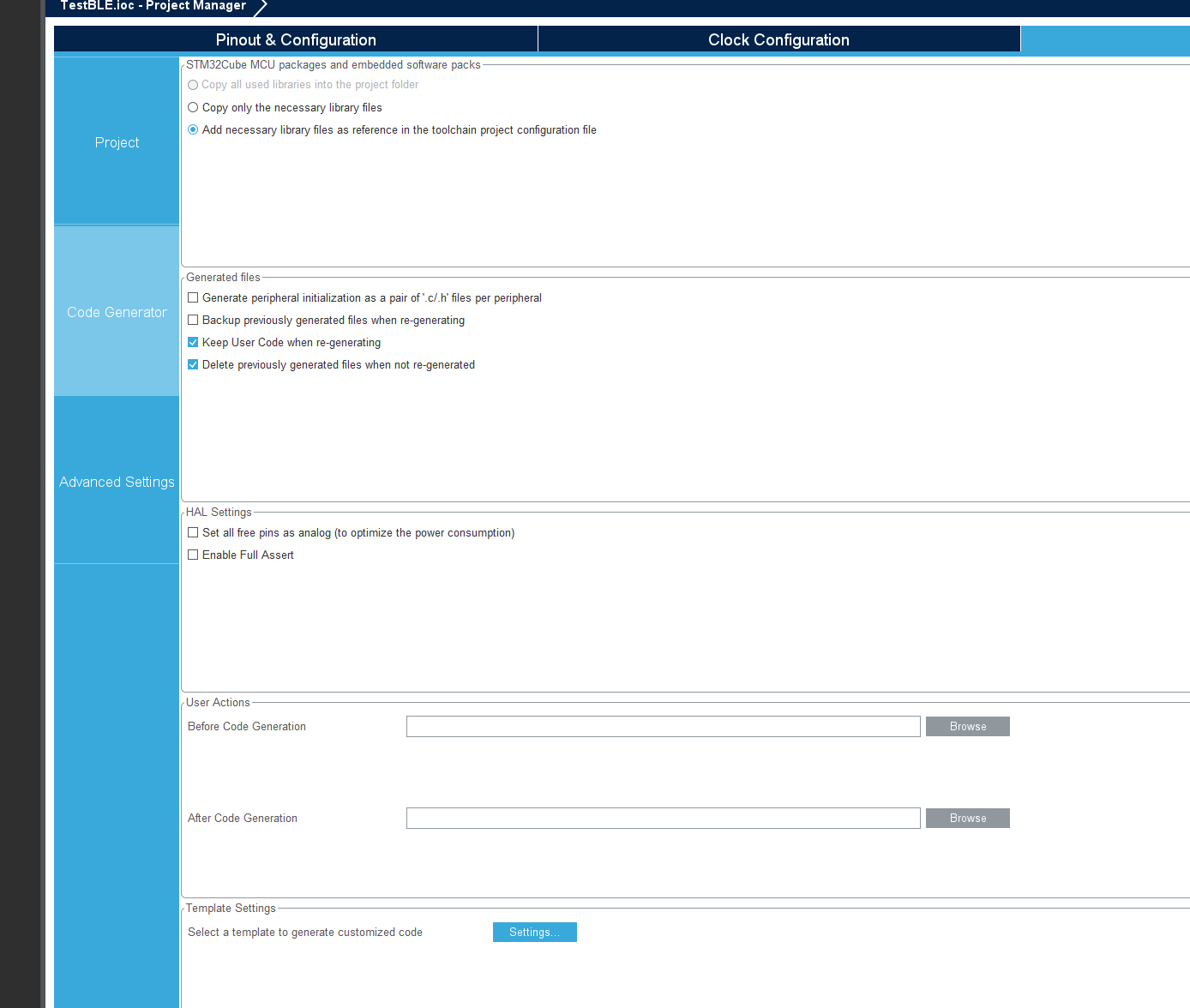Click the After Code Generation input field
This screenshot has height=1008, width=1190.
(663, 818)
